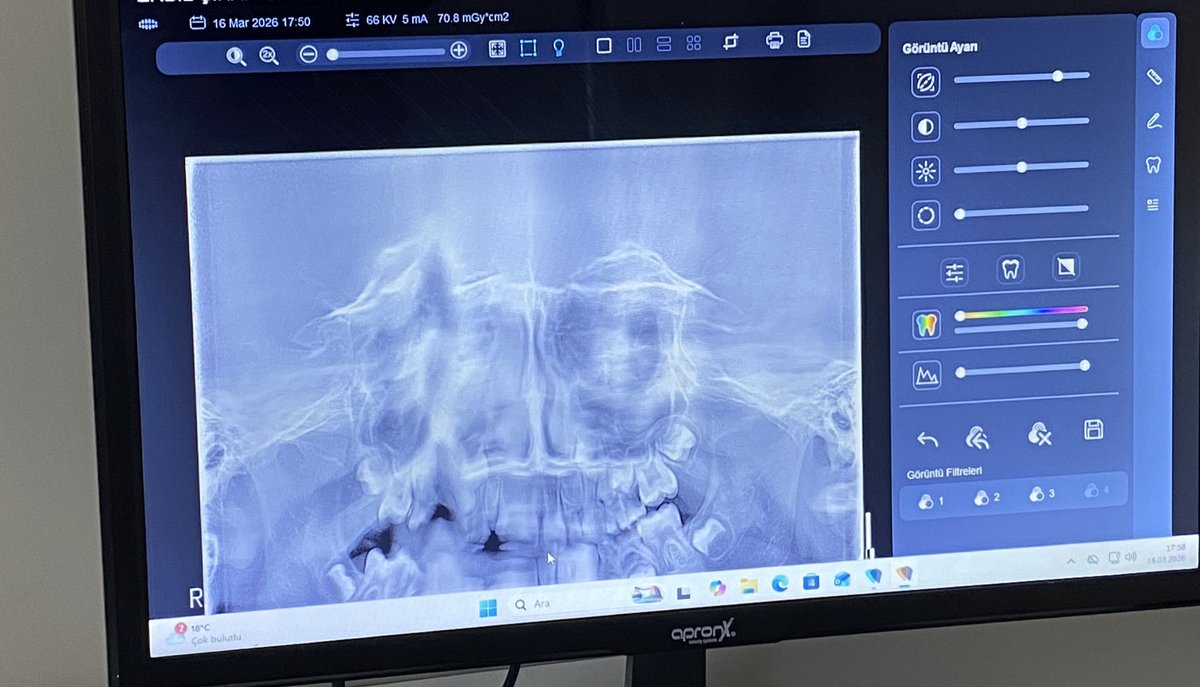Click the Ara search box on taskbar

coord(565,604)
